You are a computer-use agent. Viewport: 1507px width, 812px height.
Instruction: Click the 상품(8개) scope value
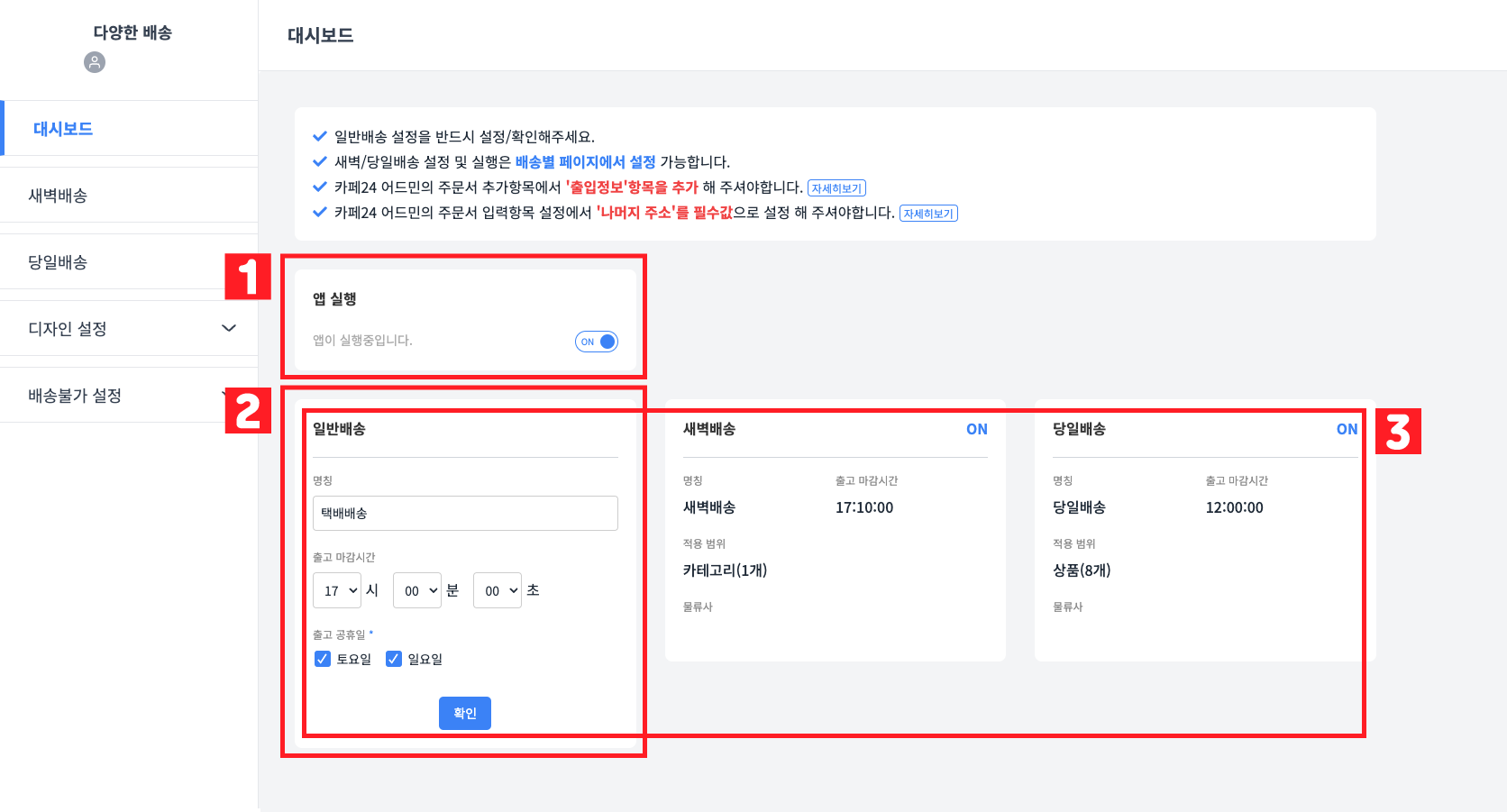tap(1082, 570)
